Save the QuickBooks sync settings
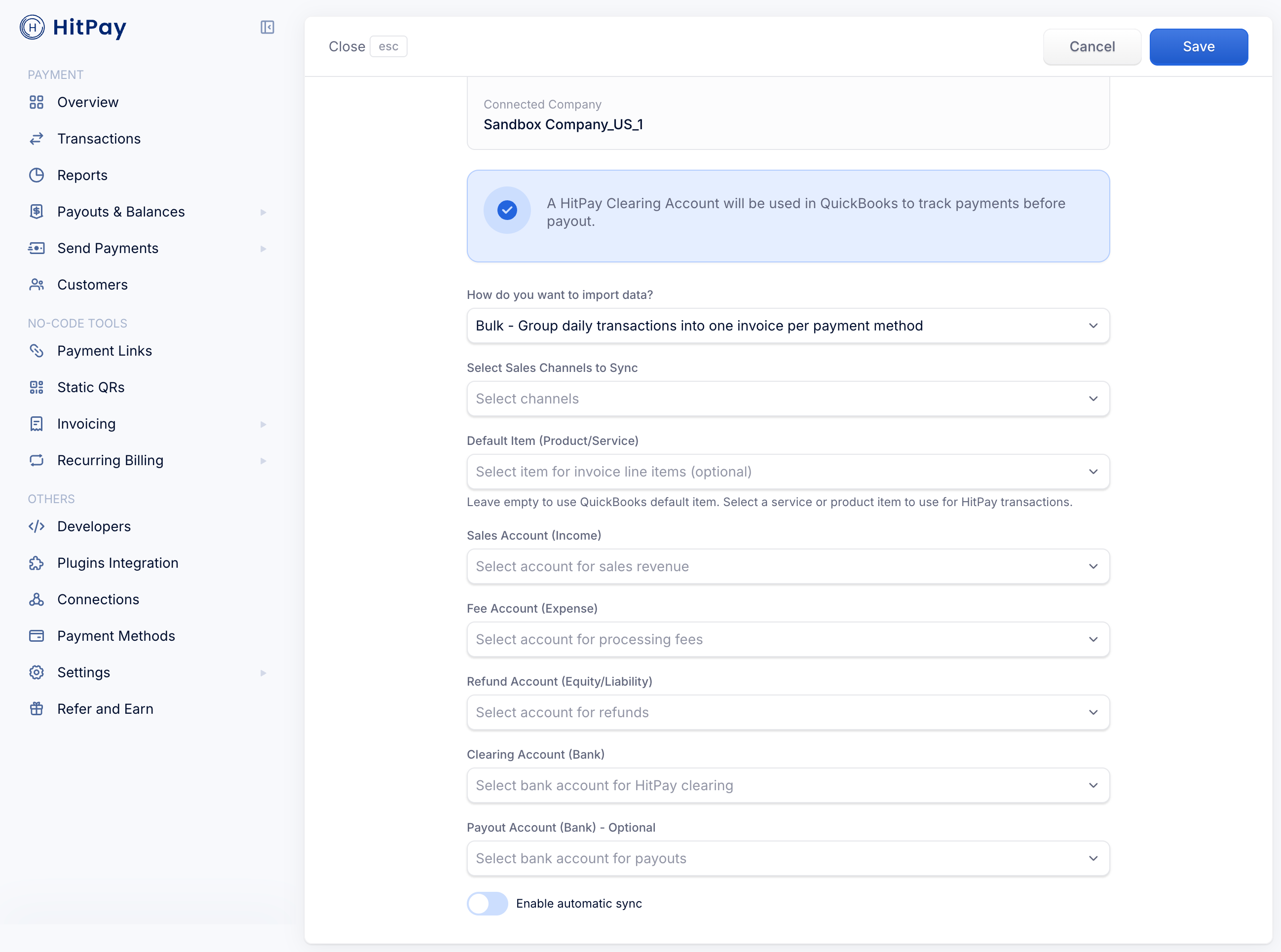 (x=1198, y=47)
